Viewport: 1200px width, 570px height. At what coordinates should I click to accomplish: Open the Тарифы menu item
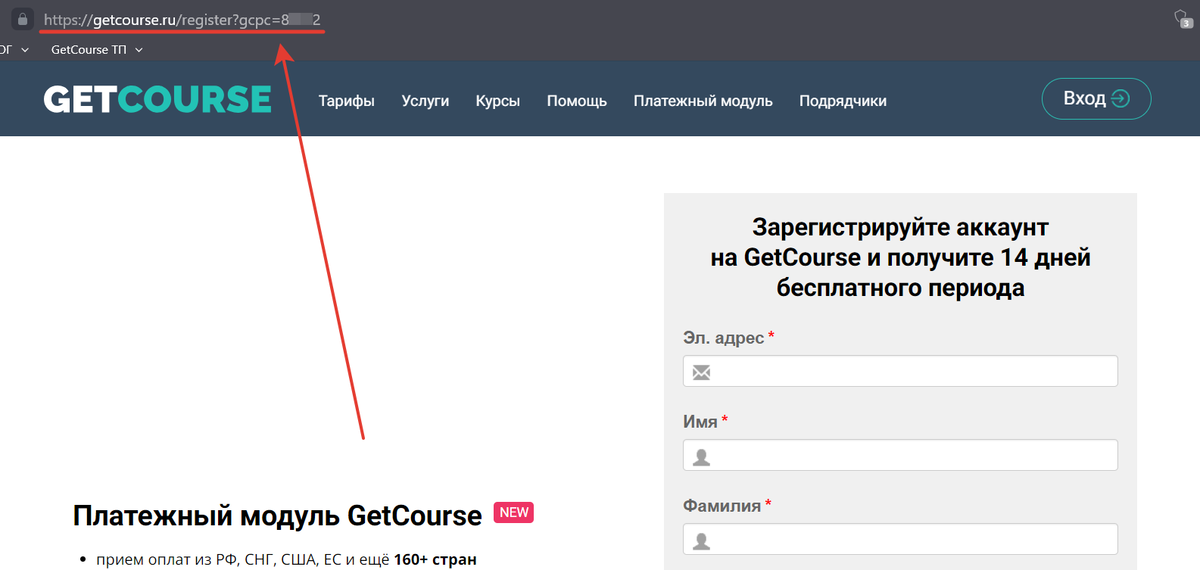click(x=346, y=100)
